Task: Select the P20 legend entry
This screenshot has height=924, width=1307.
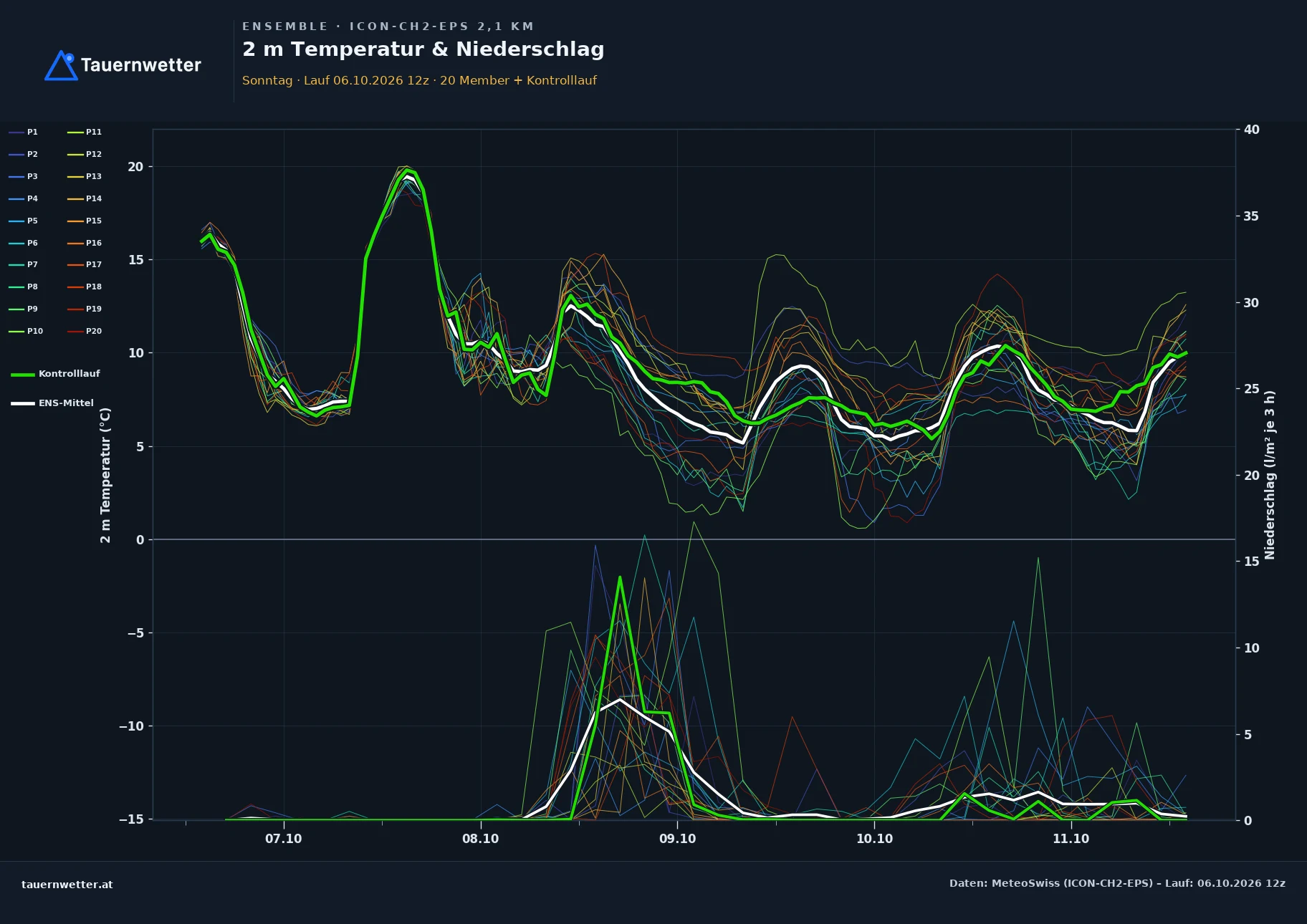Action: [x=85, y=331]
